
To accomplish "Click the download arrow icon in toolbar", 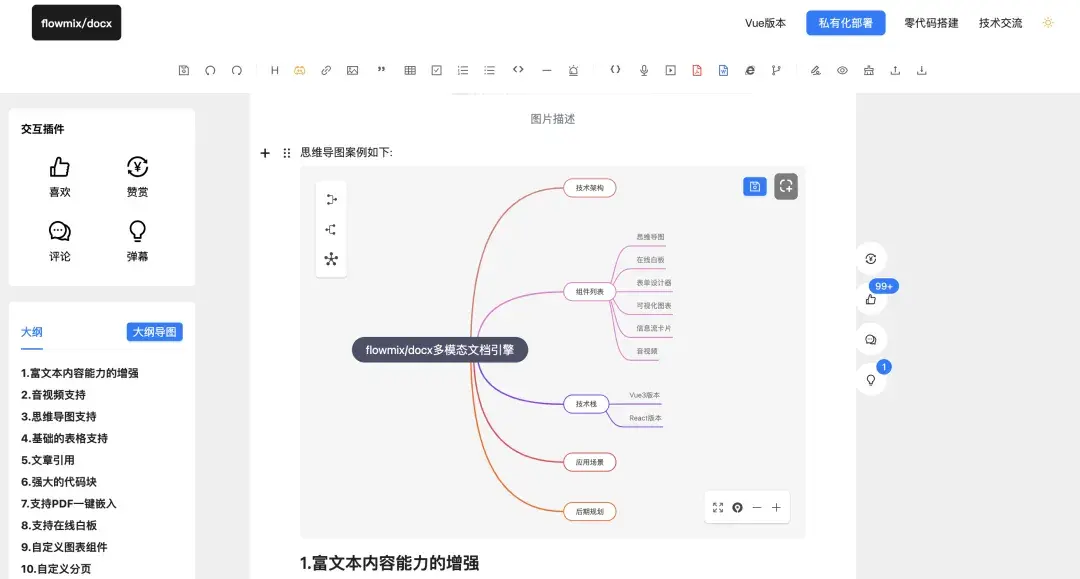I will click(x=922, y=70).
